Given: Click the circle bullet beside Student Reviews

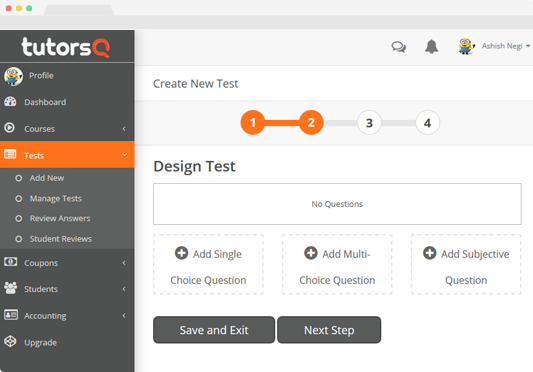Looking at the screenshot, I should (x=19, y=239).
